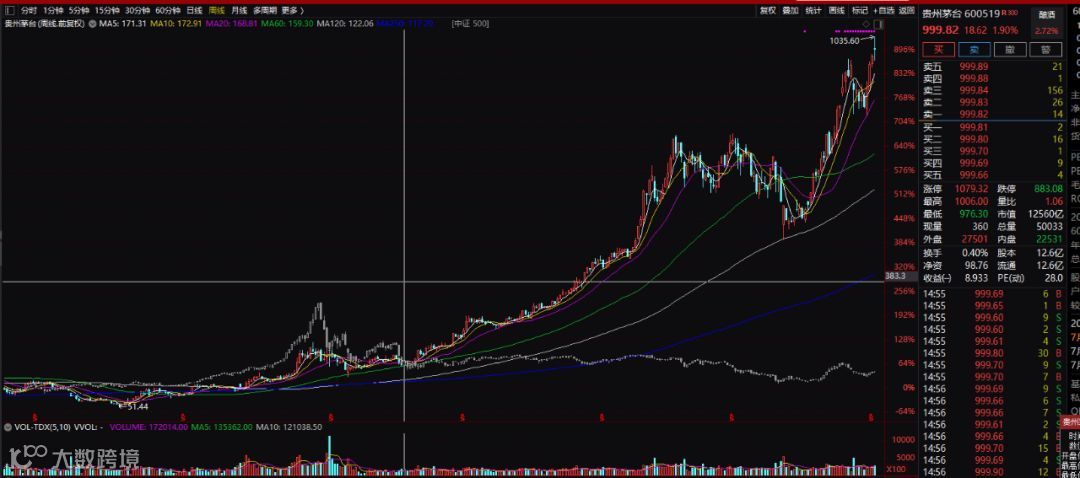Click the MA120: 122.06 indicator label
Screen dimensions: 1080x478
(x=346, y=23)
